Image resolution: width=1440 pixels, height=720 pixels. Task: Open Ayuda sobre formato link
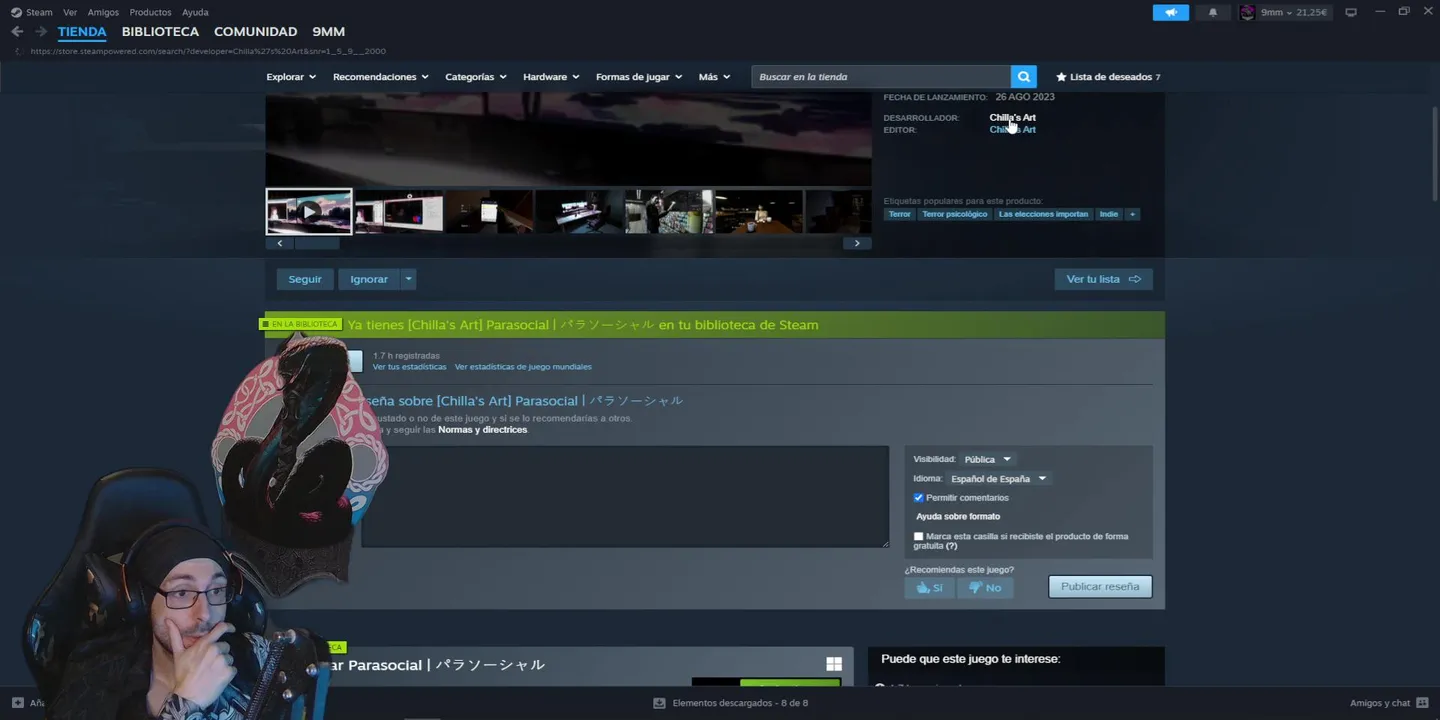pos(958,516)
